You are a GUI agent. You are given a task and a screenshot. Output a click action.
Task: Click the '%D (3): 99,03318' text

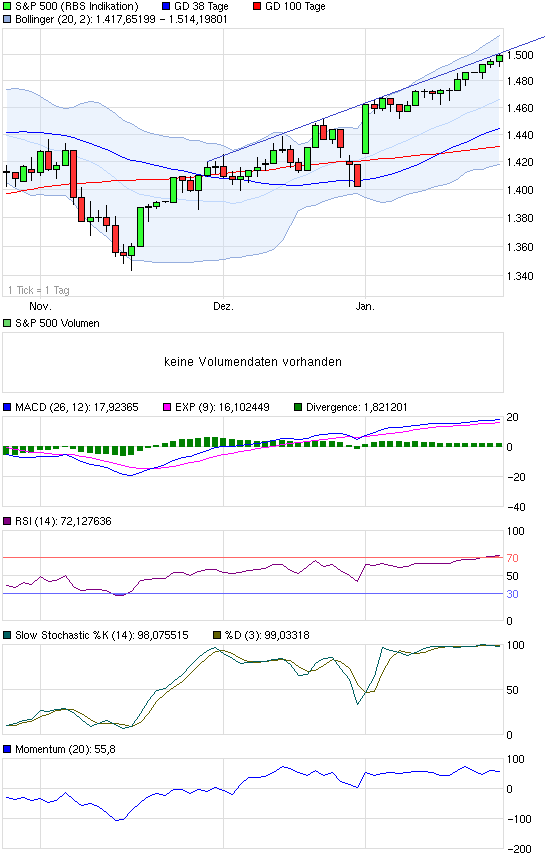(267, 635)
